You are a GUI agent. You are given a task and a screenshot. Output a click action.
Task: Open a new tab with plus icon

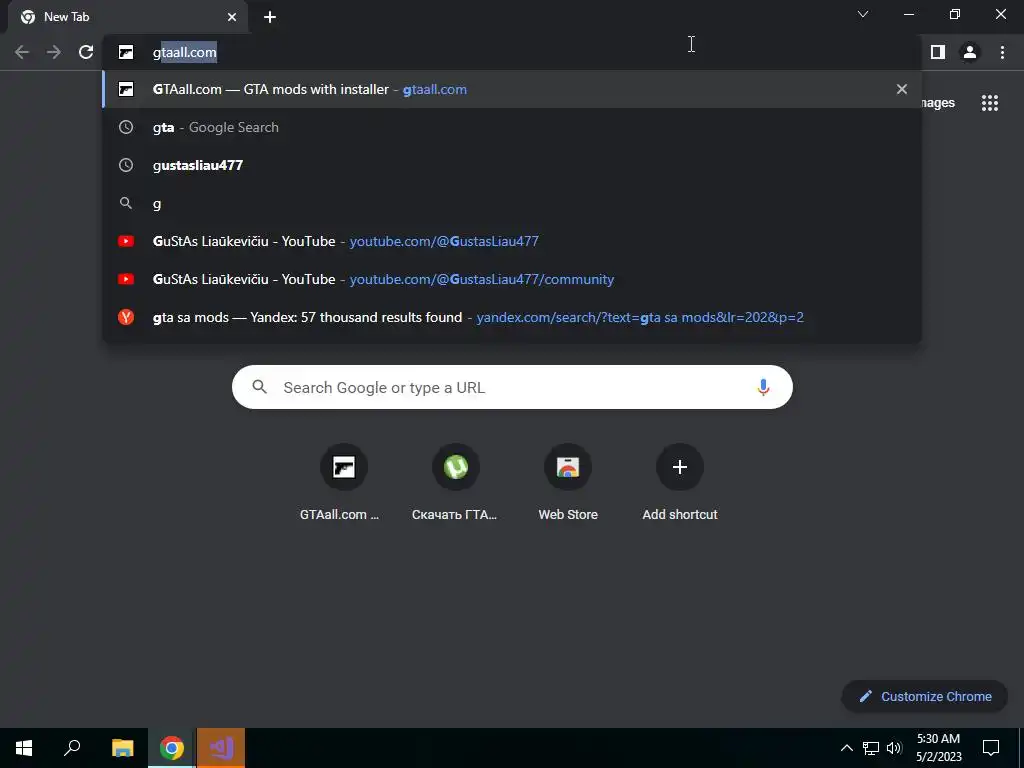pos(270,17)
